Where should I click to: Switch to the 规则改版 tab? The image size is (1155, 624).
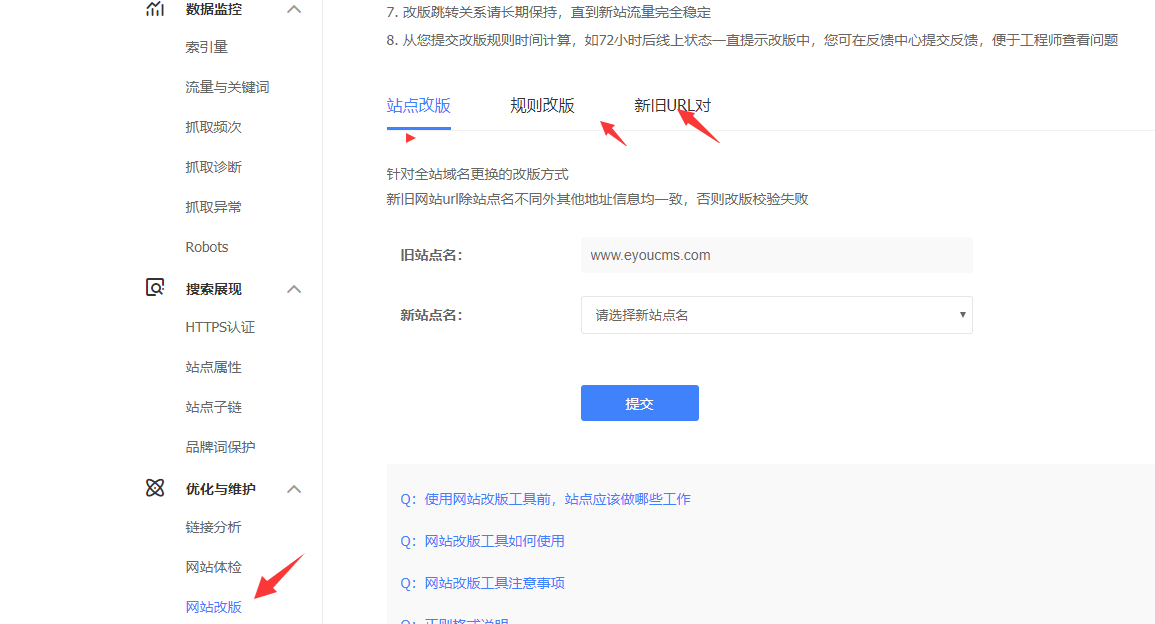click(x=542, y=106)
